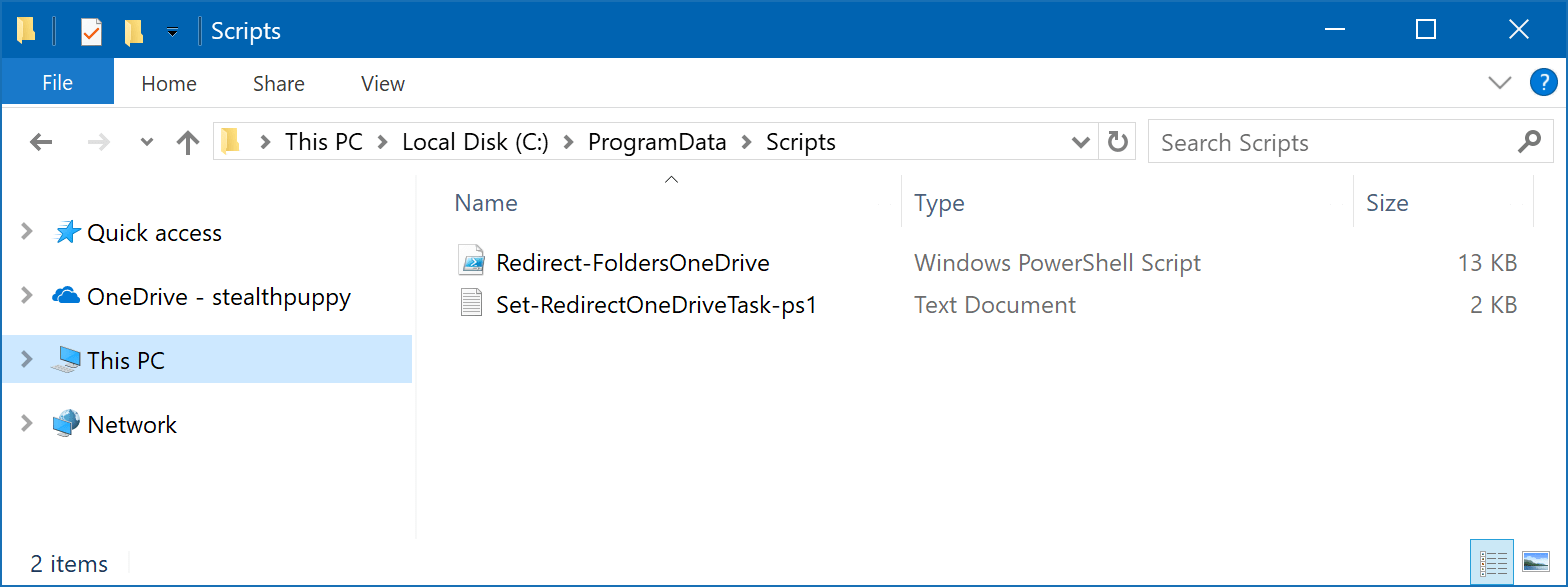Select Scripts breadcrumb

click(801, 142)
